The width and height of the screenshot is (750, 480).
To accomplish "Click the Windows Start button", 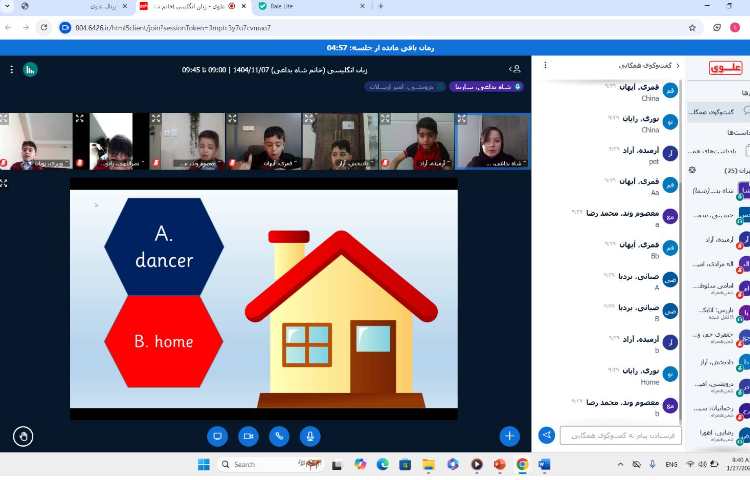I will coord(204,464).
